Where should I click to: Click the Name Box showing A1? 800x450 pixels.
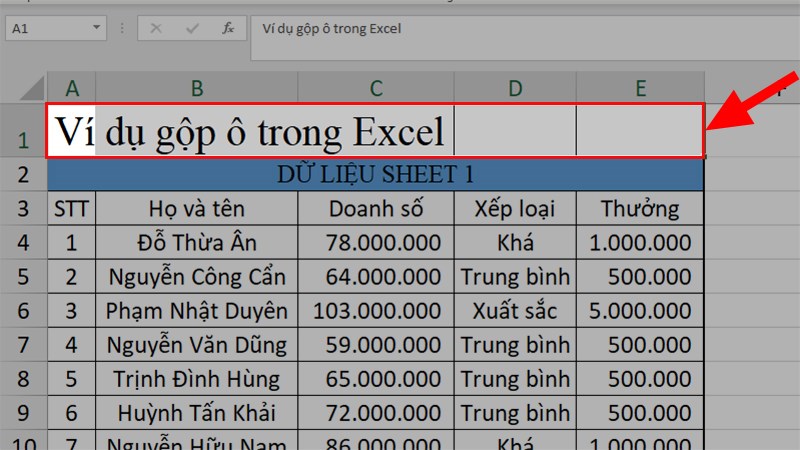pos(55,28)
